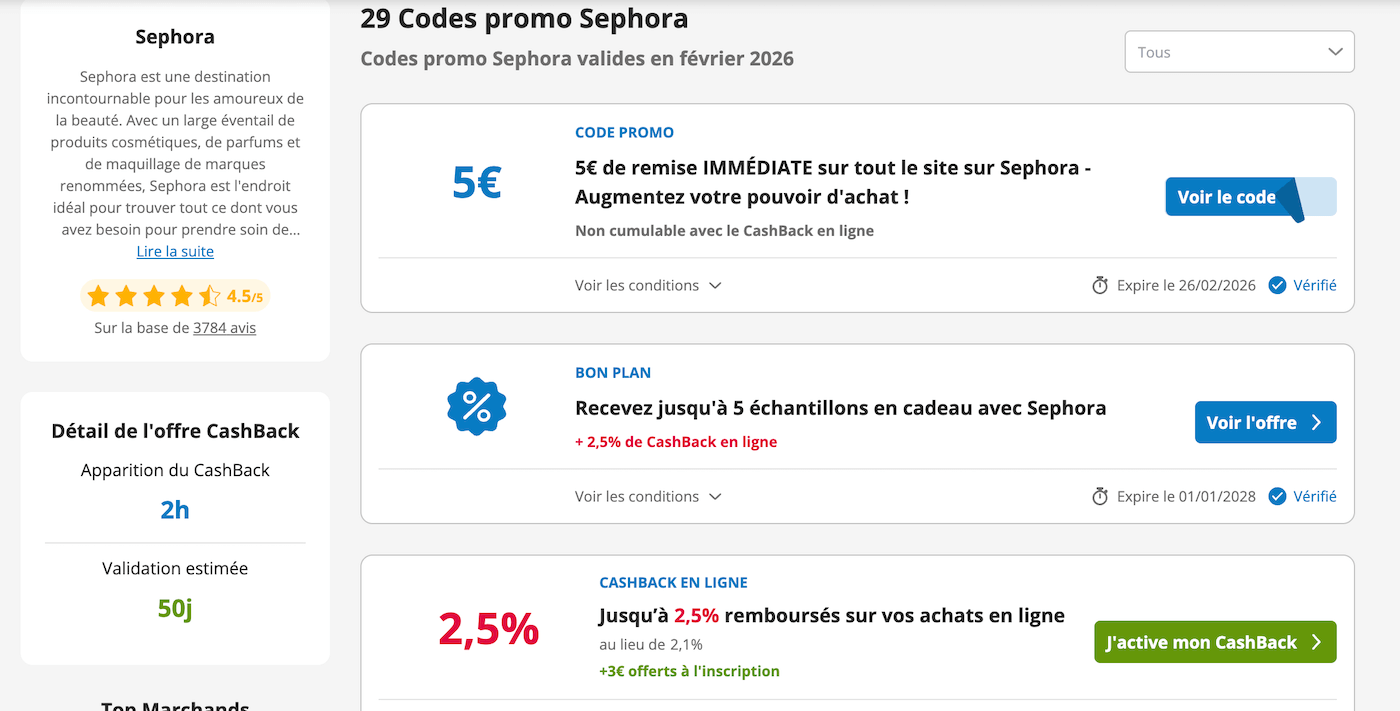Click the 4.5/5 star rating display
This screenshot has width=1400, height=711.
(x=175, y=295)
